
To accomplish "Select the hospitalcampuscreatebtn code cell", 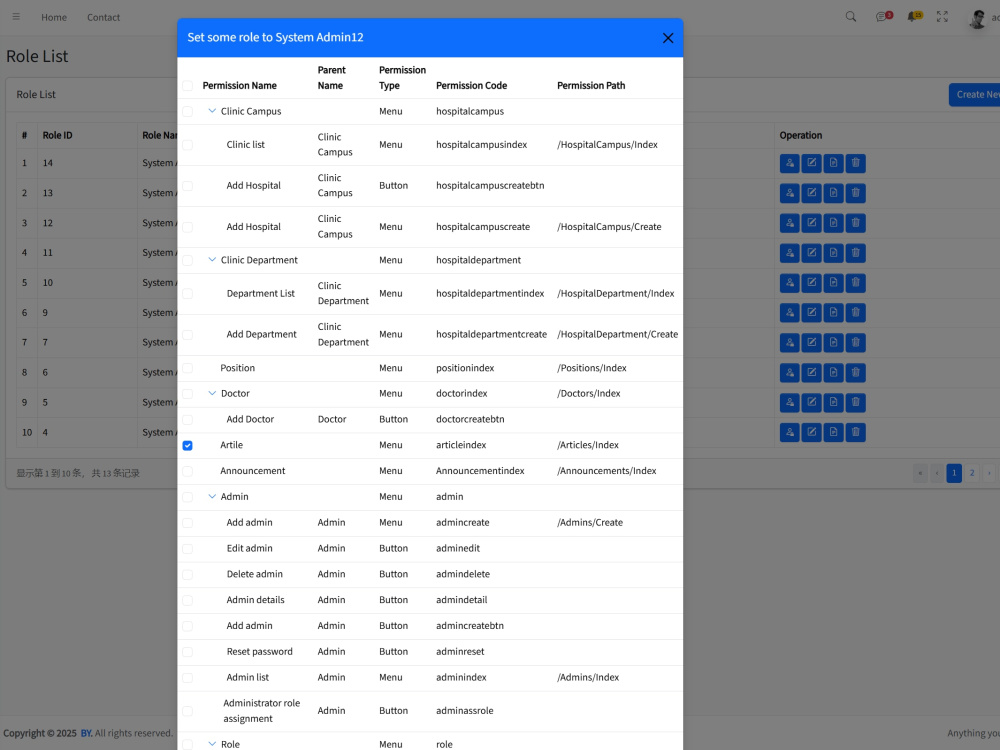I will coord(490,186).
